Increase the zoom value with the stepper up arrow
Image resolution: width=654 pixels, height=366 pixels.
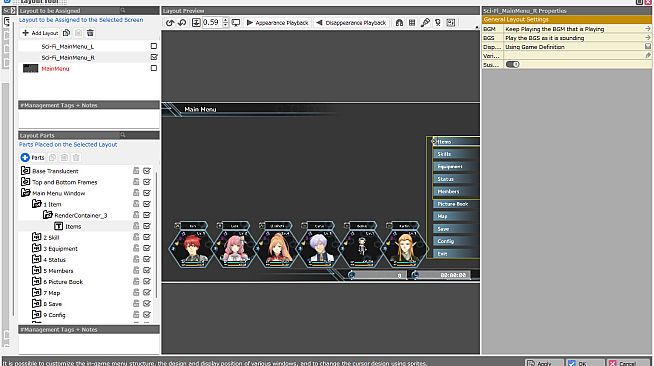226,20
